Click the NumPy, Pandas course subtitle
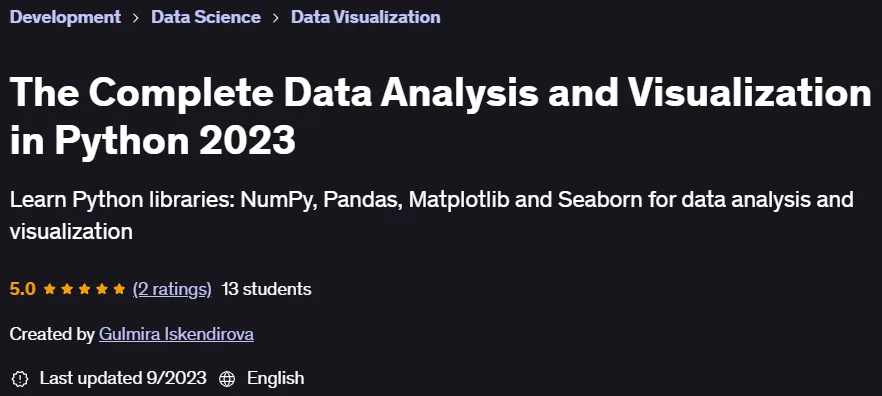This screenshot has width=882, height=396. pos(431,215)
